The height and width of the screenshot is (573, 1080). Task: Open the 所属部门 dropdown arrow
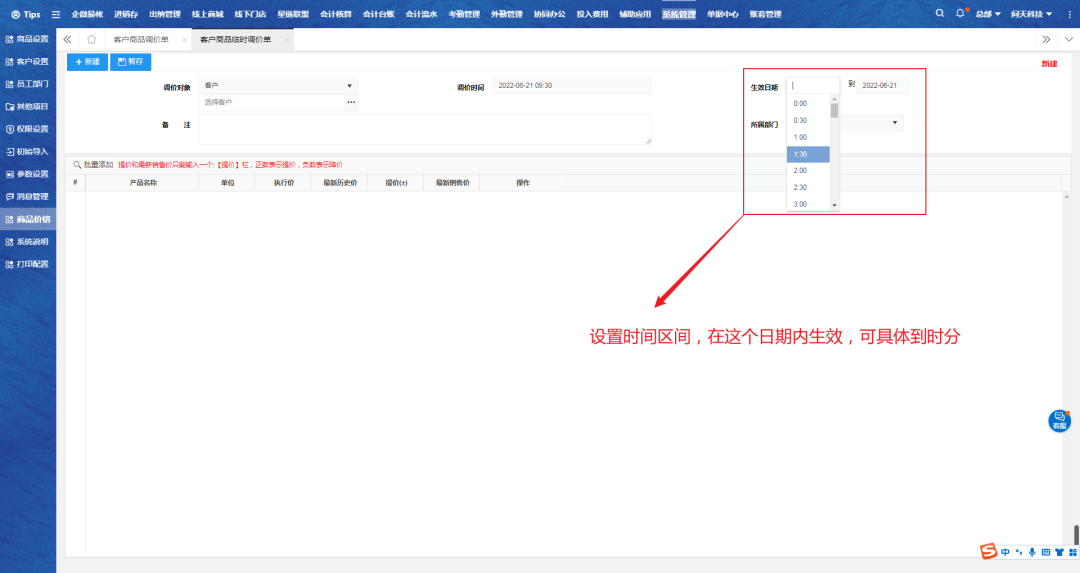[x=894, y=122]
